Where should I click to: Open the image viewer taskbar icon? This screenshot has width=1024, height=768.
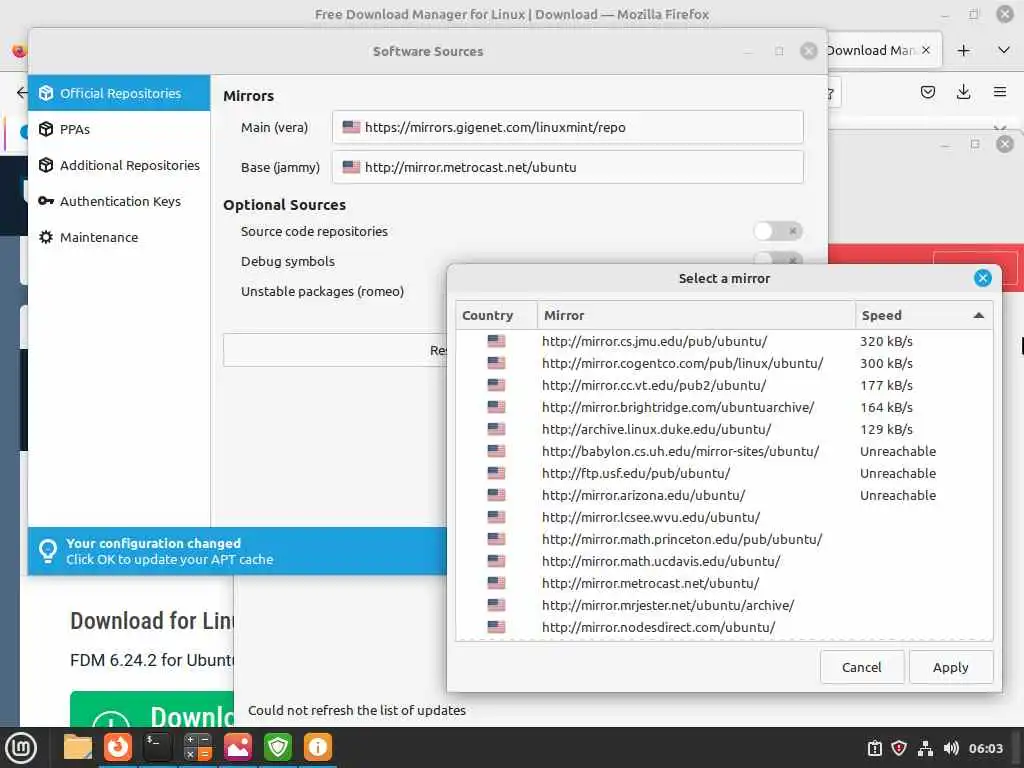(238, 747)
